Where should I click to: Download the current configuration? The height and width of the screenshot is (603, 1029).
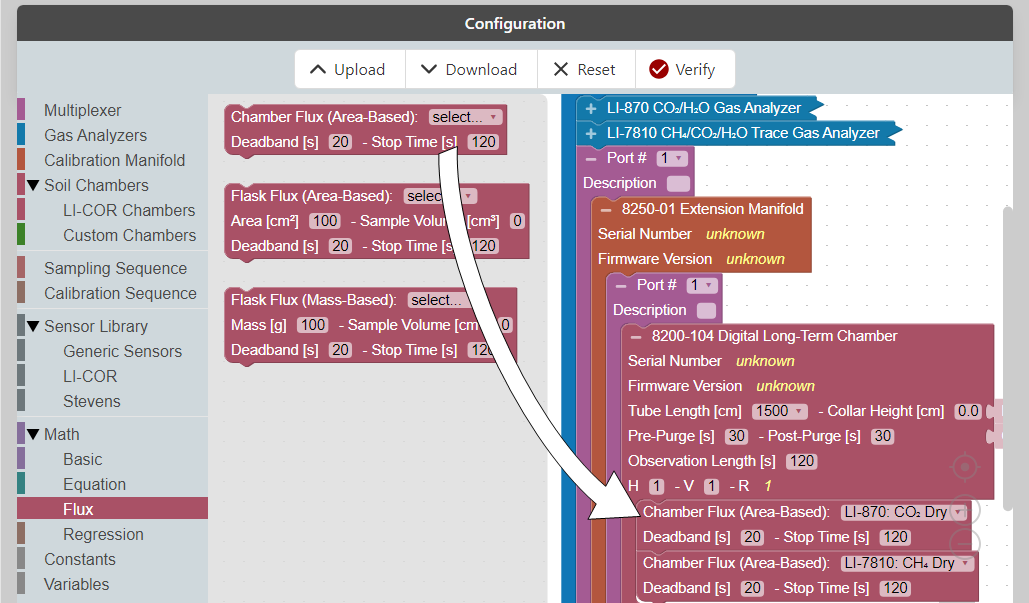point(471,70)
